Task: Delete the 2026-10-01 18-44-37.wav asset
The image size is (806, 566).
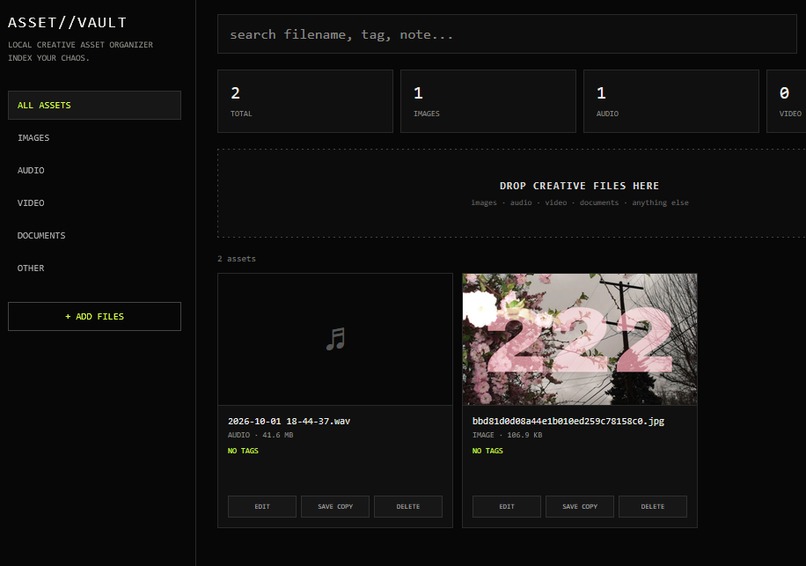Action: 408,506
